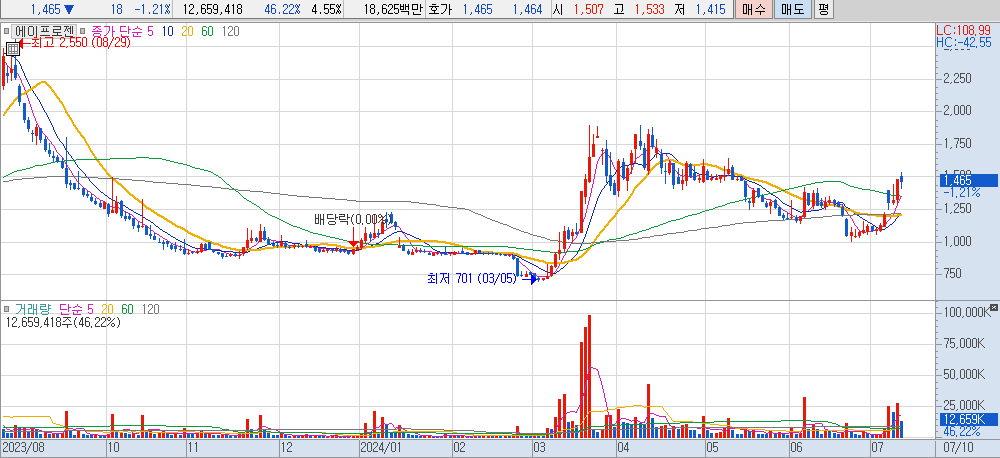
Task: Click the volume 12,659,418 in top bar
Action: 211,9
